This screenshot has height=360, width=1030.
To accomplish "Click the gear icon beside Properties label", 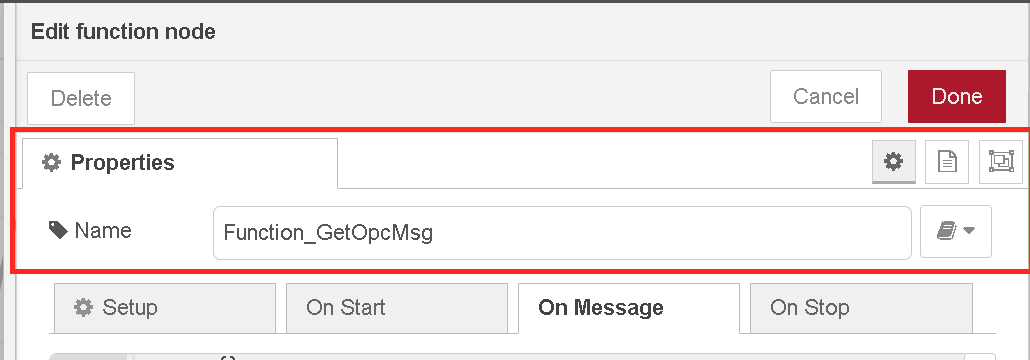I will (x=51, y=162).
